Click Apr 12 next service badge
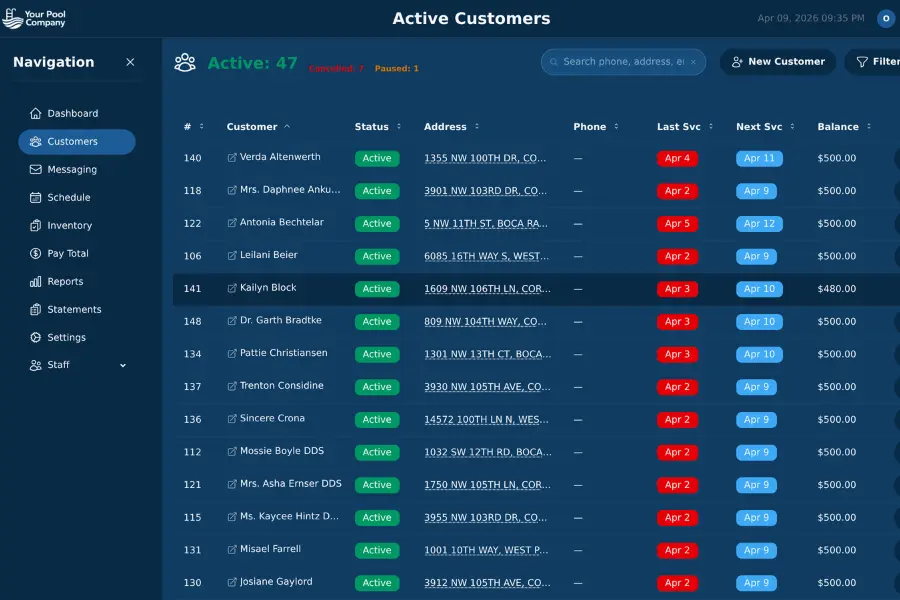The height and width of the screenshot is (600, 900). click(x=759, y=223)
